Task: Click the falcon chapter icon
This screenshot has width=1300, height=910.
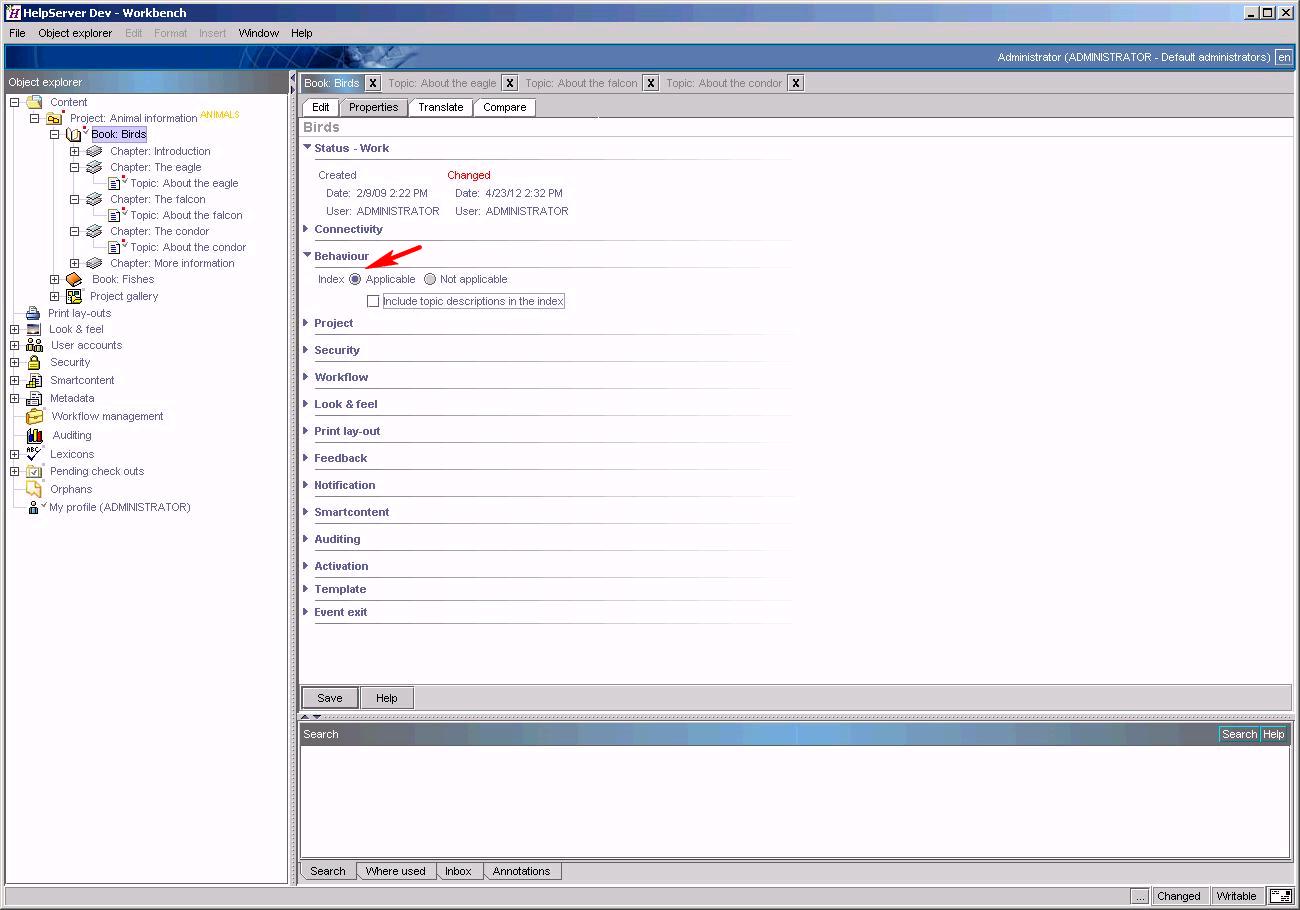Action: pos(94,199)
